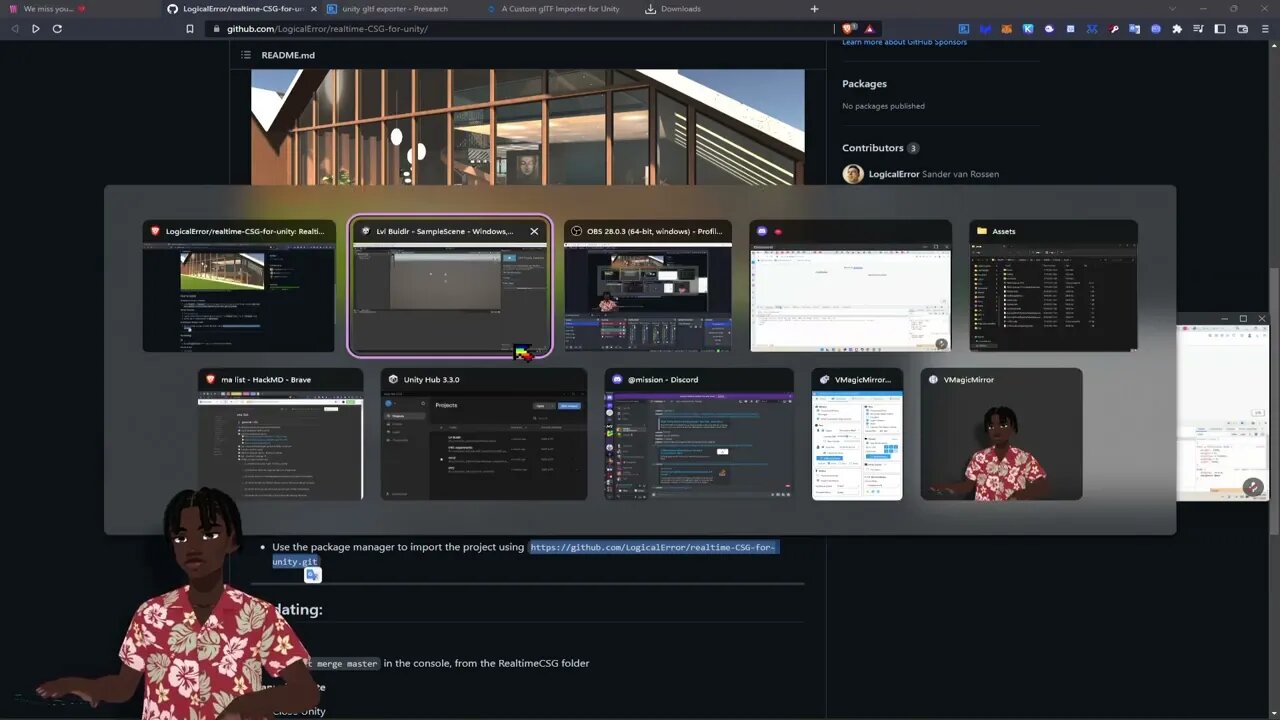Open the untitled white app window thumbnail

851,286
